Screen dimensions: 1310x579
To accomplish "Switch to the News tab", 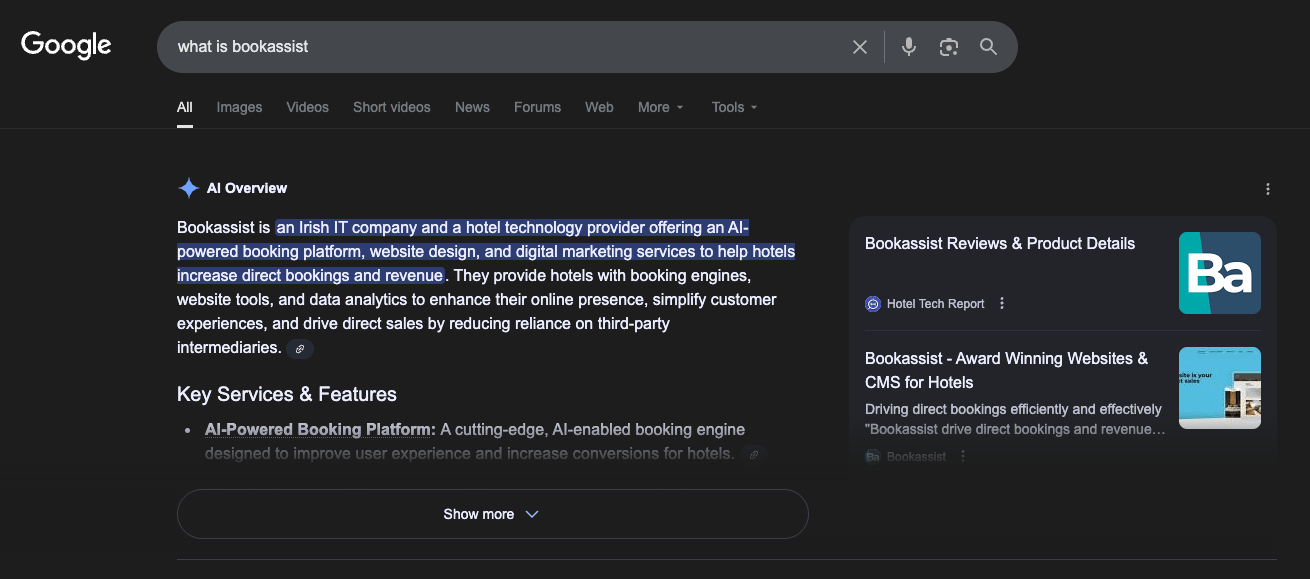I will pos(472,107).
